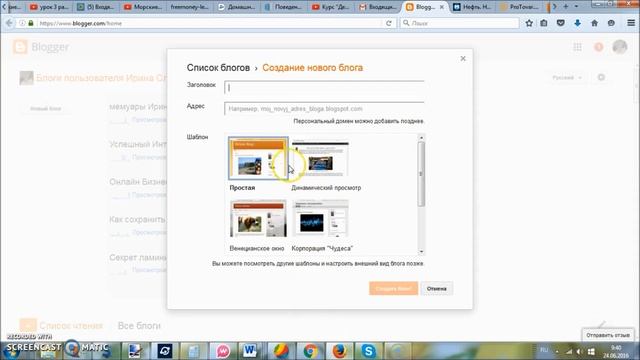Click the template list scrollbar down arrow
640x360 pixels.
pos(421,251)
